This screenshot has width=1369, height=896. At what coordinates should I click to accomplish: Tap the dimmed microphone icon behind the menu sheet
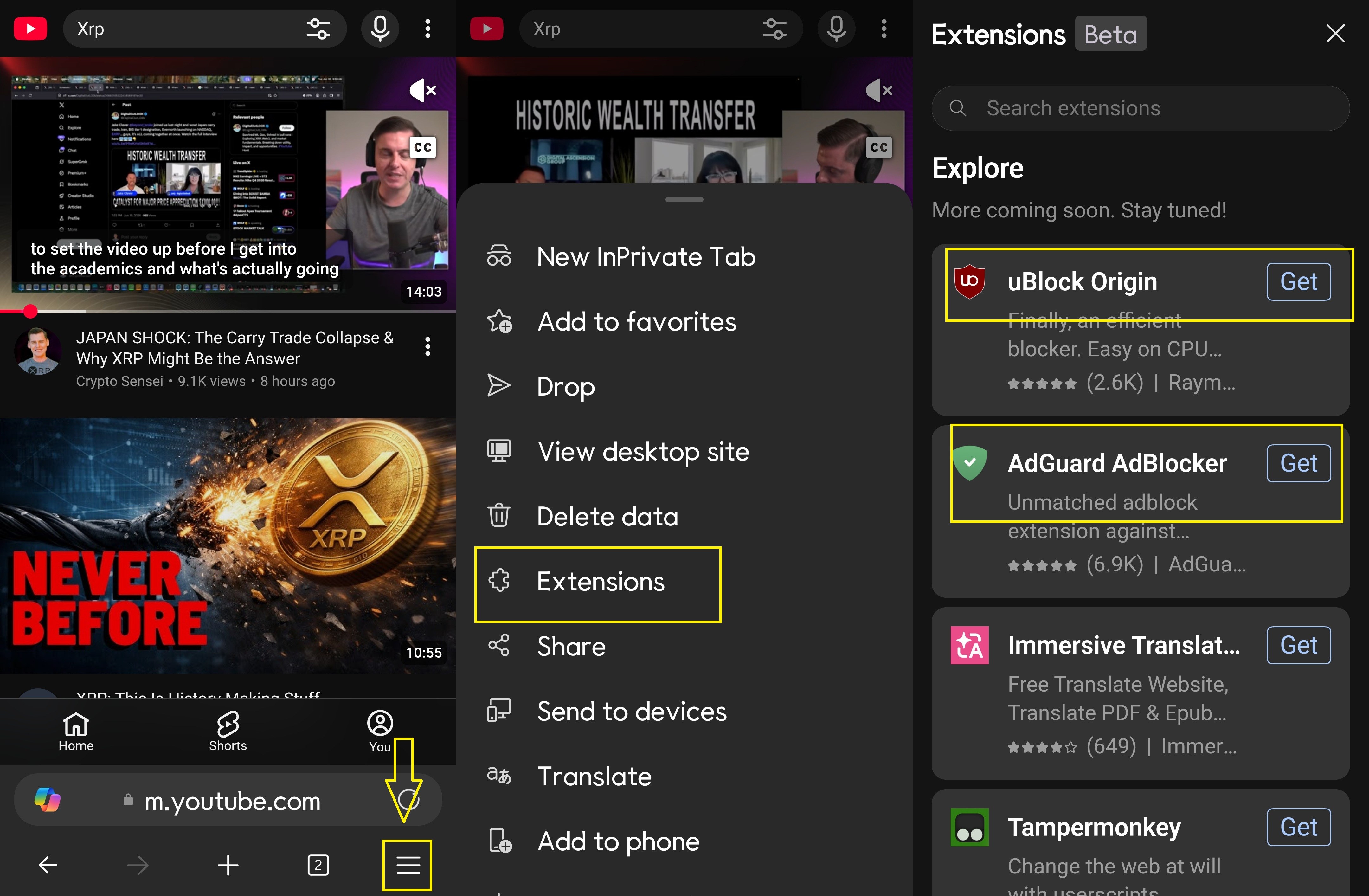836,29
